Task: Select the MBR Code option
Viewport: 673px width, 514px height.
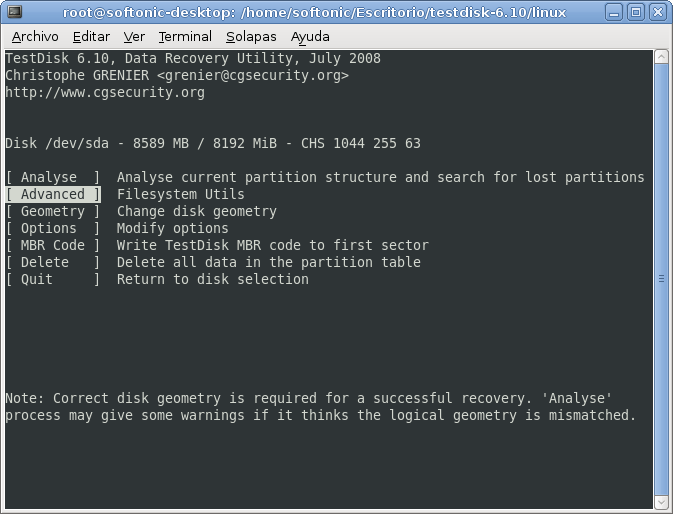Action: click(53, 245)
